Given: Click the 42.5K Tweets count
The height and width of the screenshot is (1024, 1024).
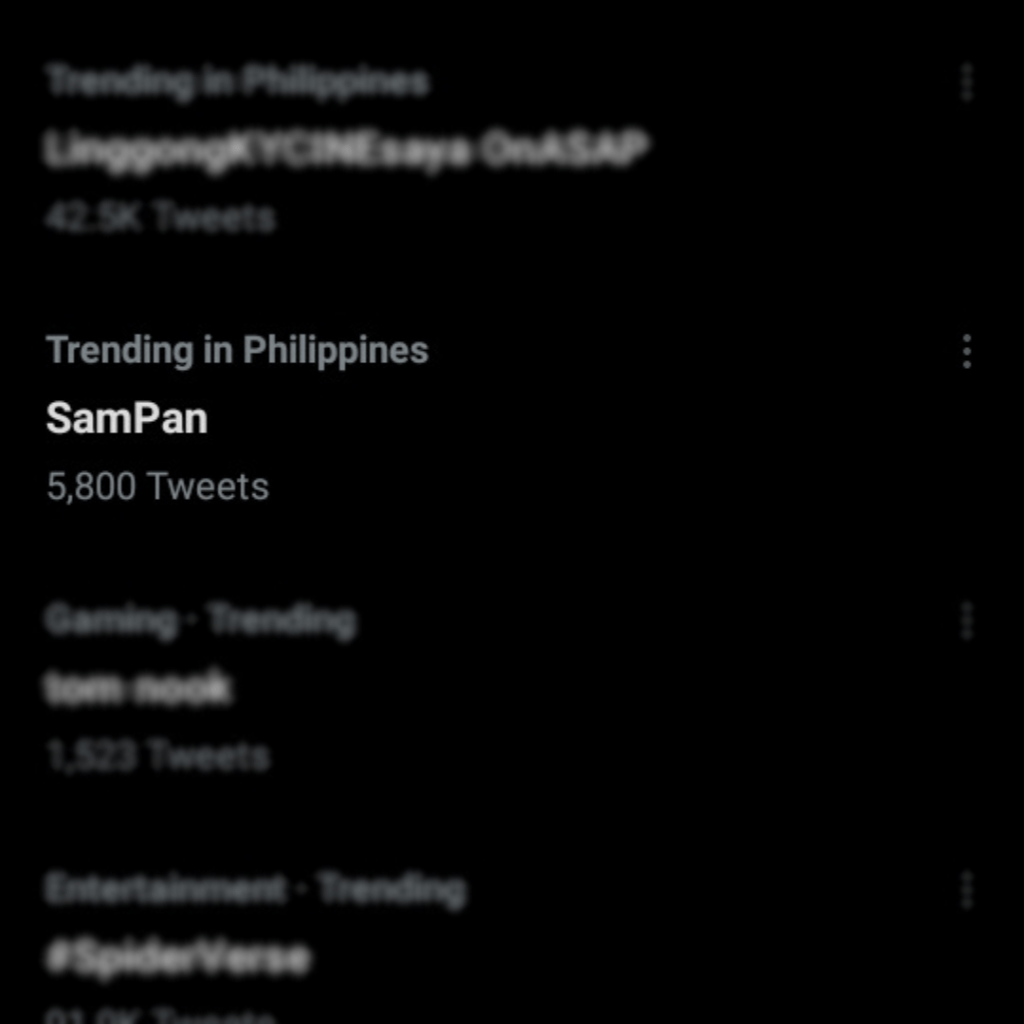Looking at the screenshot, I should click(x=160, y=217).
